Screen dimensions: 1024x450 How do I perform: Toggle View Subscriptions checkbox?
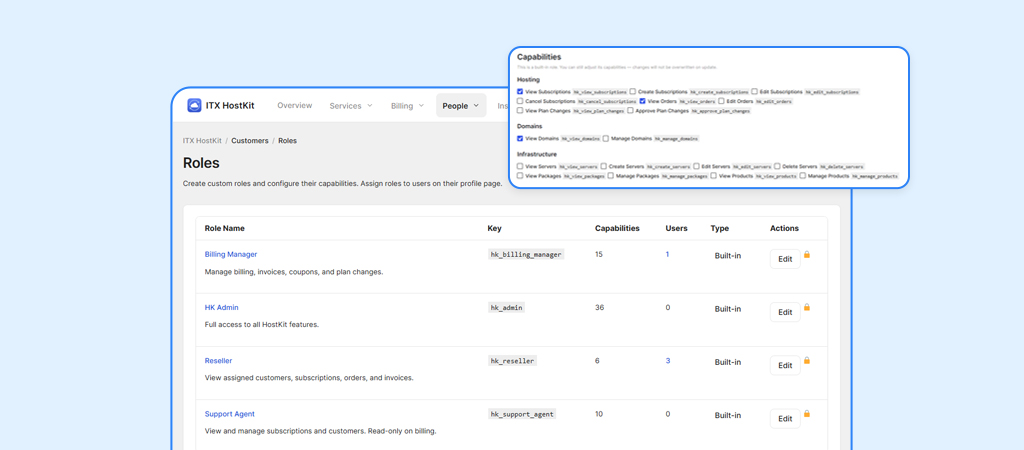(x=520, y=91)
